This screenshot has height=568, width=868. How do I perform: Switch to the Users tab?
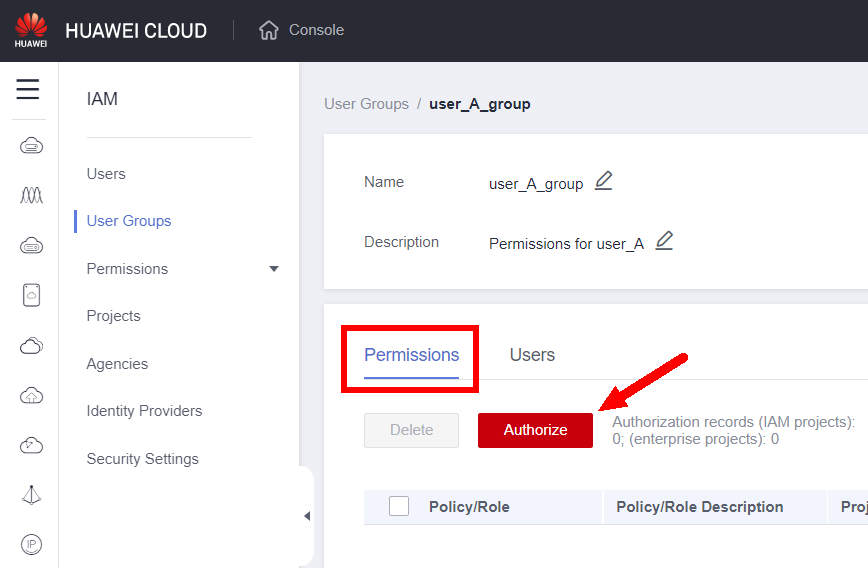(532, 355)
